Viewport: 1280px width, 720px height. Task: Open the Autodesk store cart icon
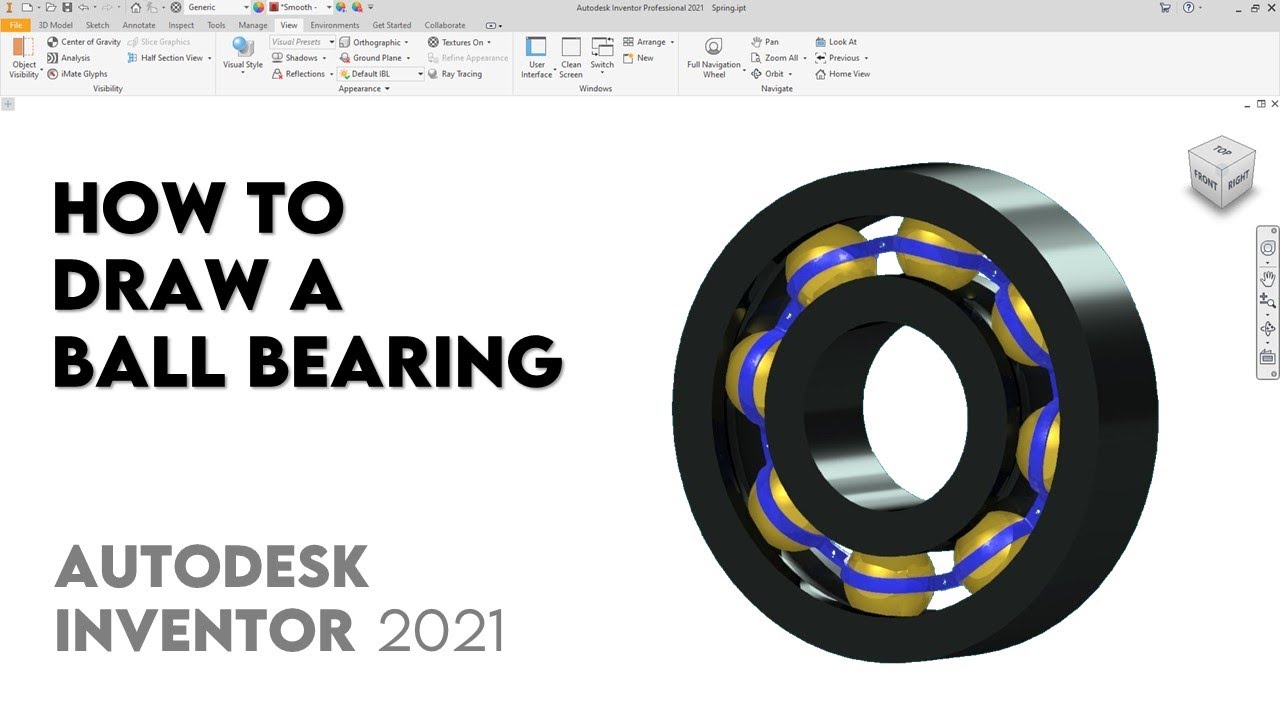(1165, 7)
